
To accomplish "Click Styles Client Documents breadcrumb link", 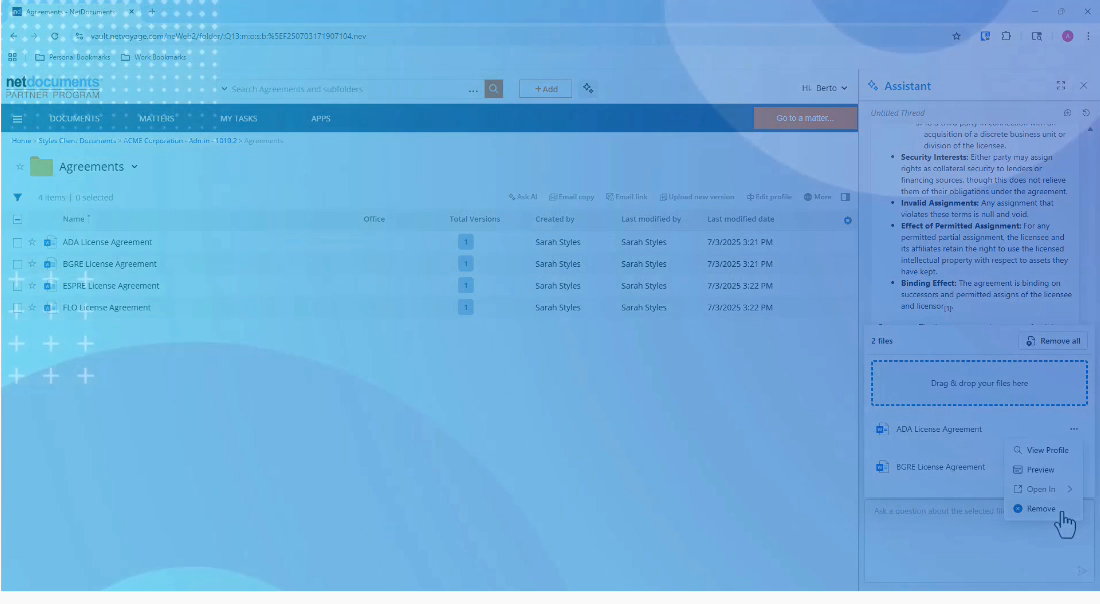I will click(x=77, y=141).
